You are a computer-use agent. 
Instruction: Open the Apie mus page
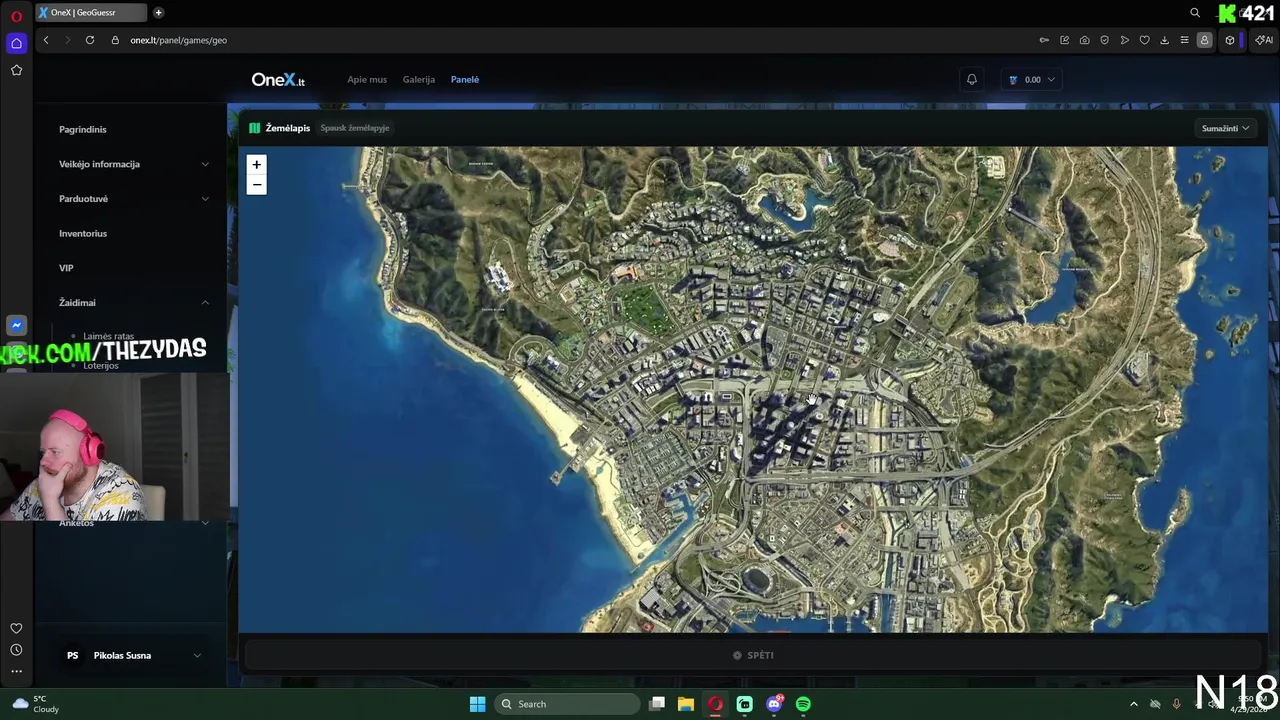367,79
